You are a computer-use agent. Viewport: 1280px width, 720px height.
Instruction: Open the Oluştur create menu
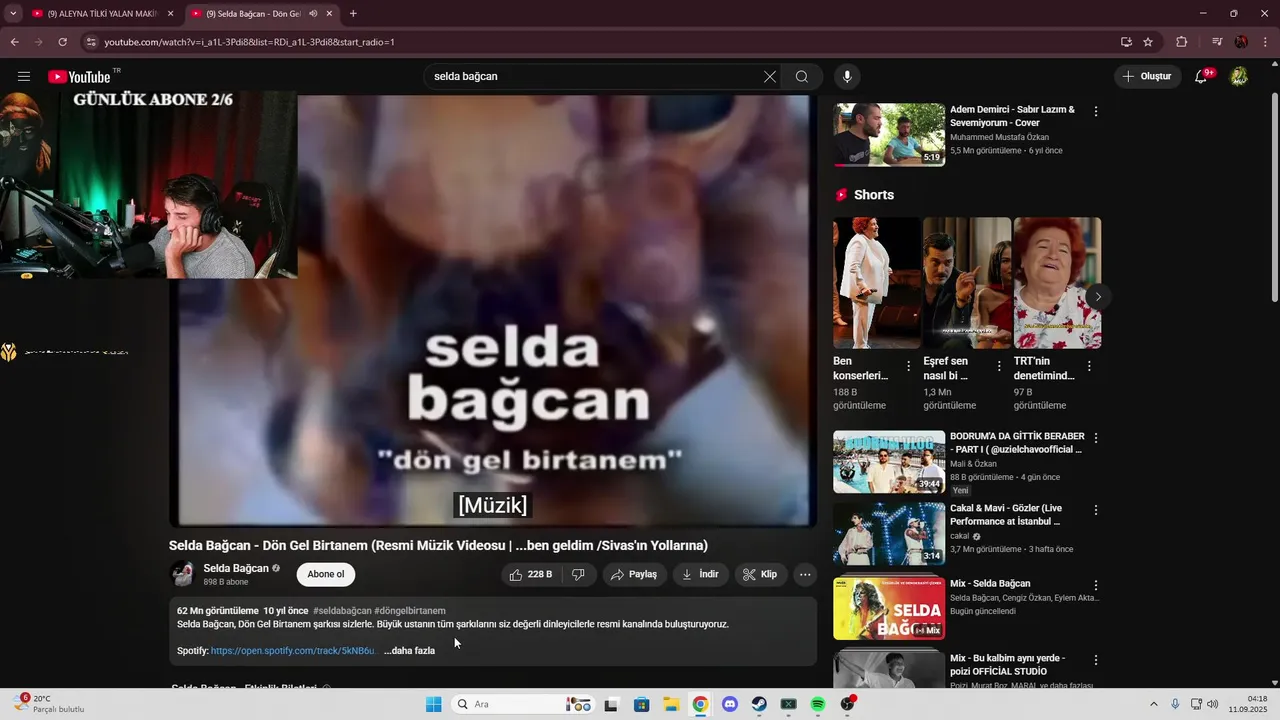pyautogui.click(x=1147, y=77)
